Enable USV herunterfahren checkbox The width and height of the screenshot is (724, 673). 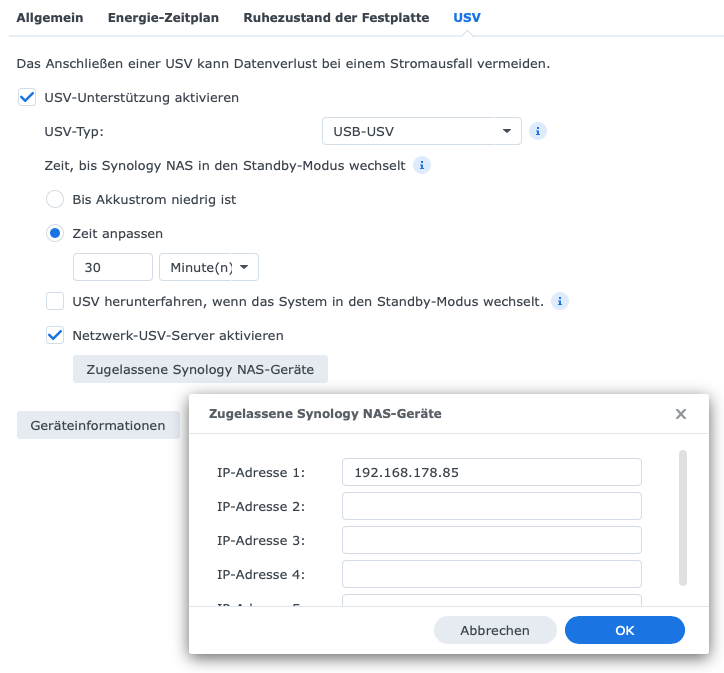(x=56, y=301)
